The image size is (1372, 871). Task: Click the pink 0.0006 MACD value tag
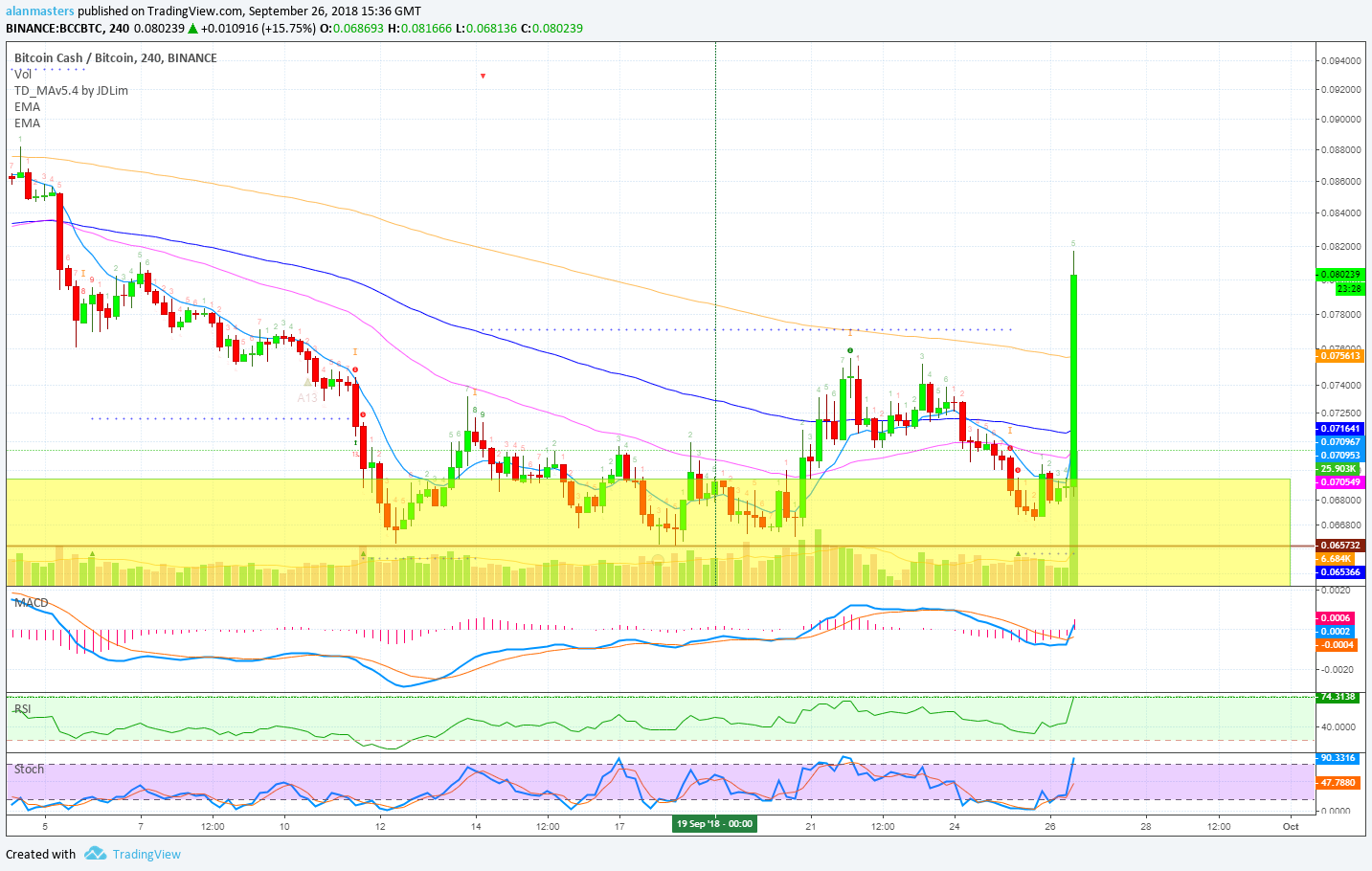1336,617
